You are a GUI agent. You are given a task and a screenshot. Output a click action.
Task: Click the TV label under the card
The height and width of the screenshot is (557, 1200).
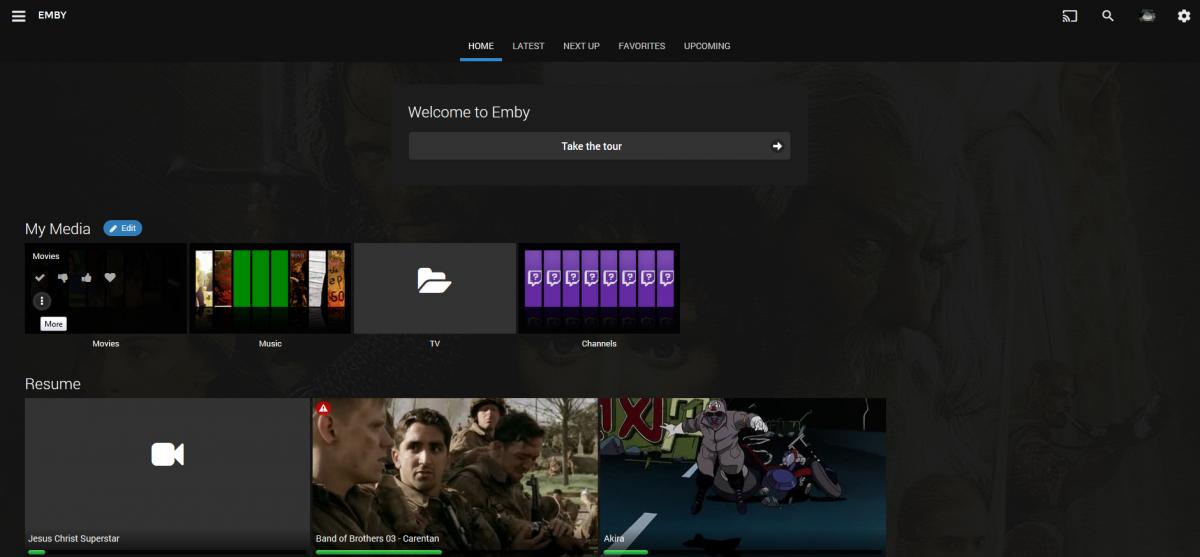(434, 344)
